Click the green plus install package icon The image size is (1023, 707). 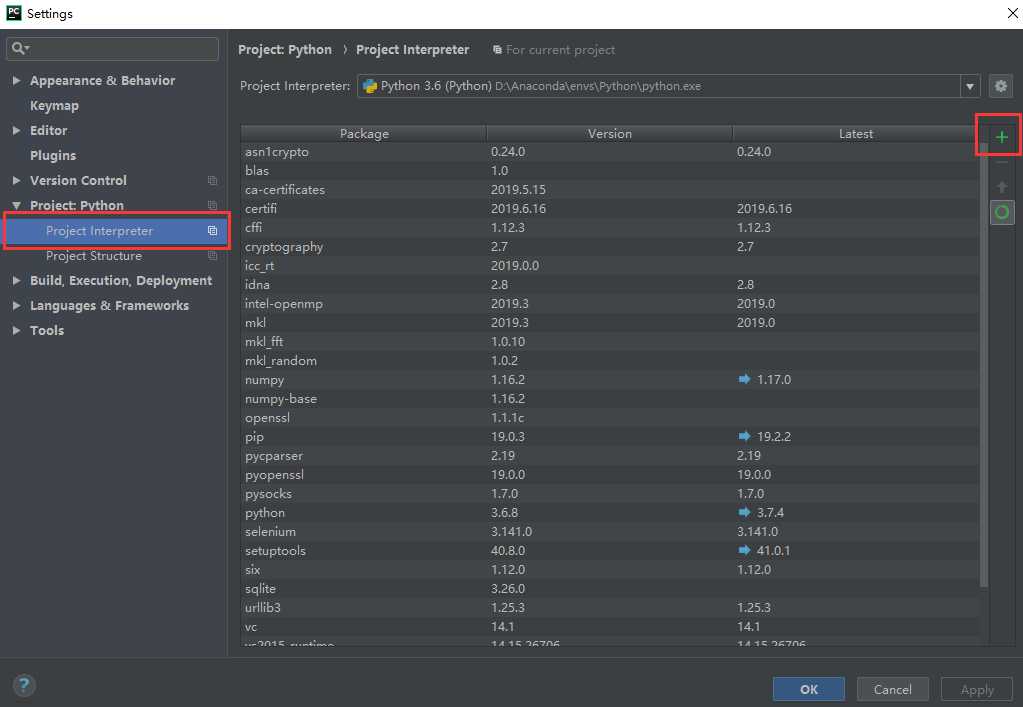[1001, 137]
